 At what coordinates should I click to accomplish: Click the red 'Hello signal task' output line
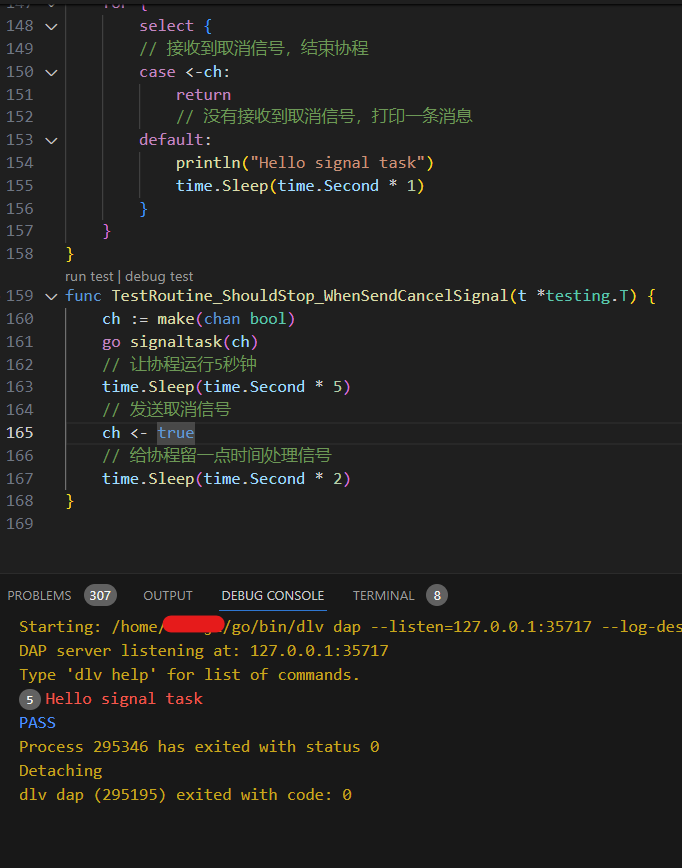[x=124, y=699]
